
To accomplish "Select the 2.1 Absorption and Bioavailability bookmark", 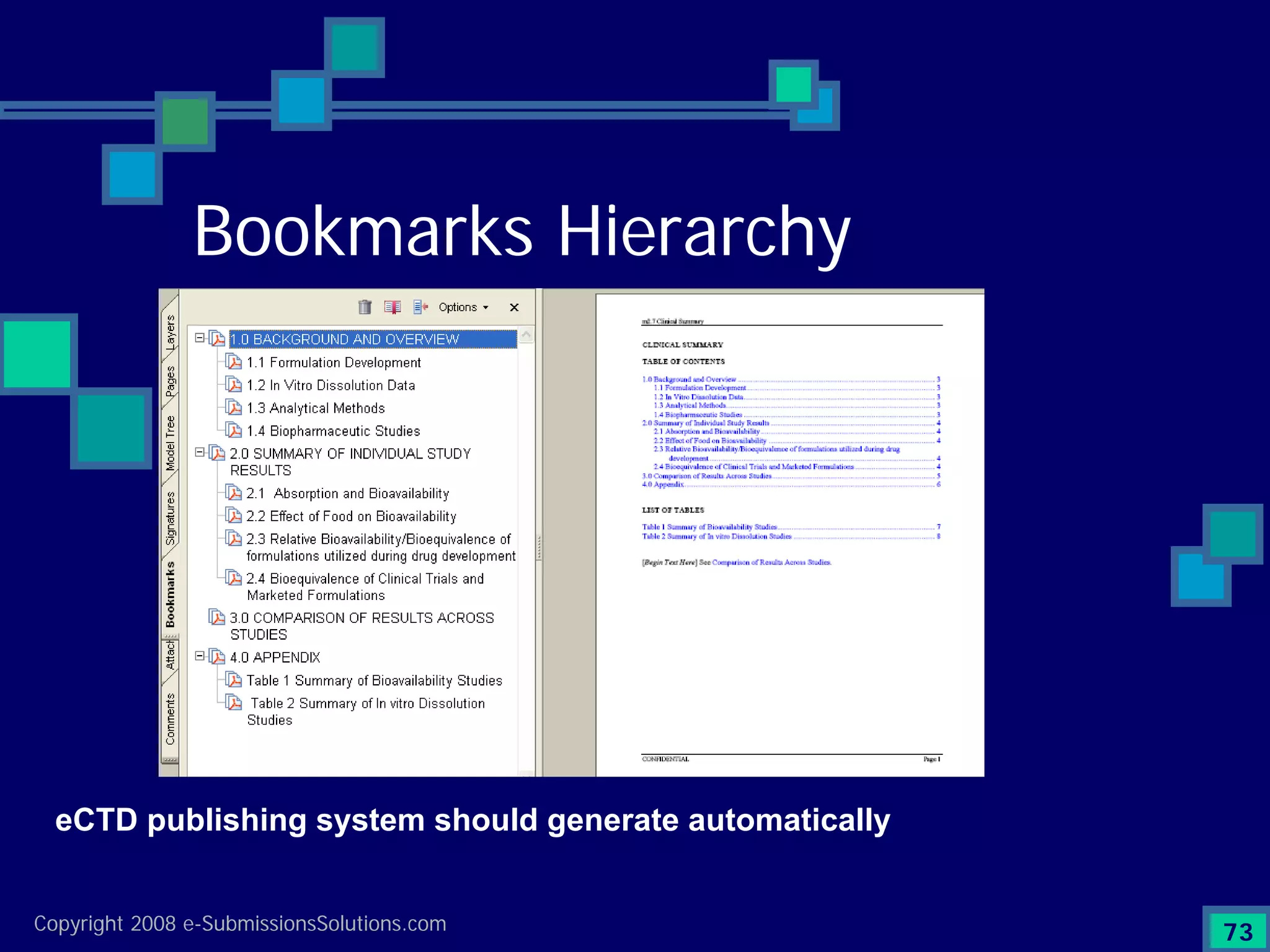I will (x=347, y=493).
